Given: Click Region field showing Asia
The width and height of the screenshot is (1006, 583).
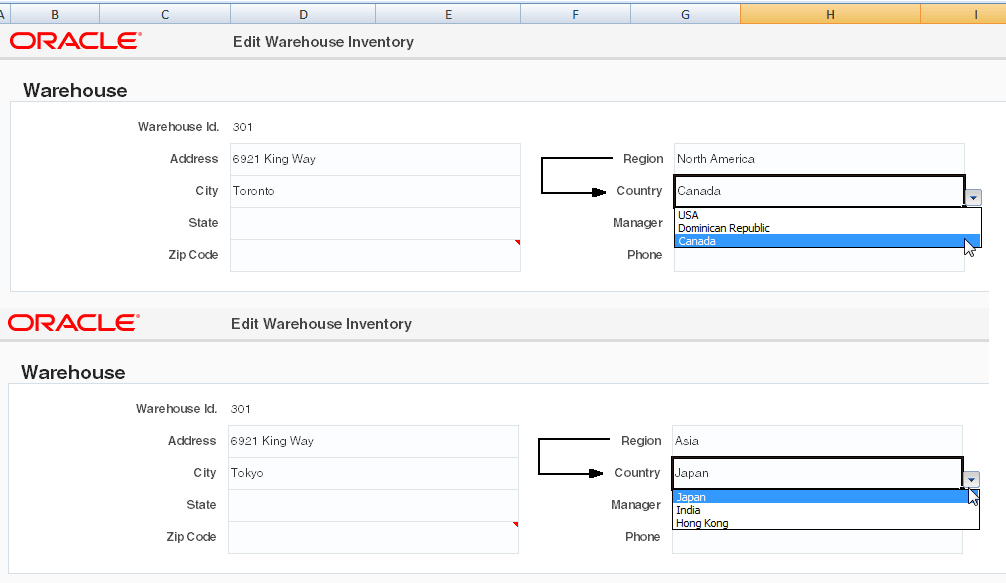Looking at the screenshot, I should (817, 441).
